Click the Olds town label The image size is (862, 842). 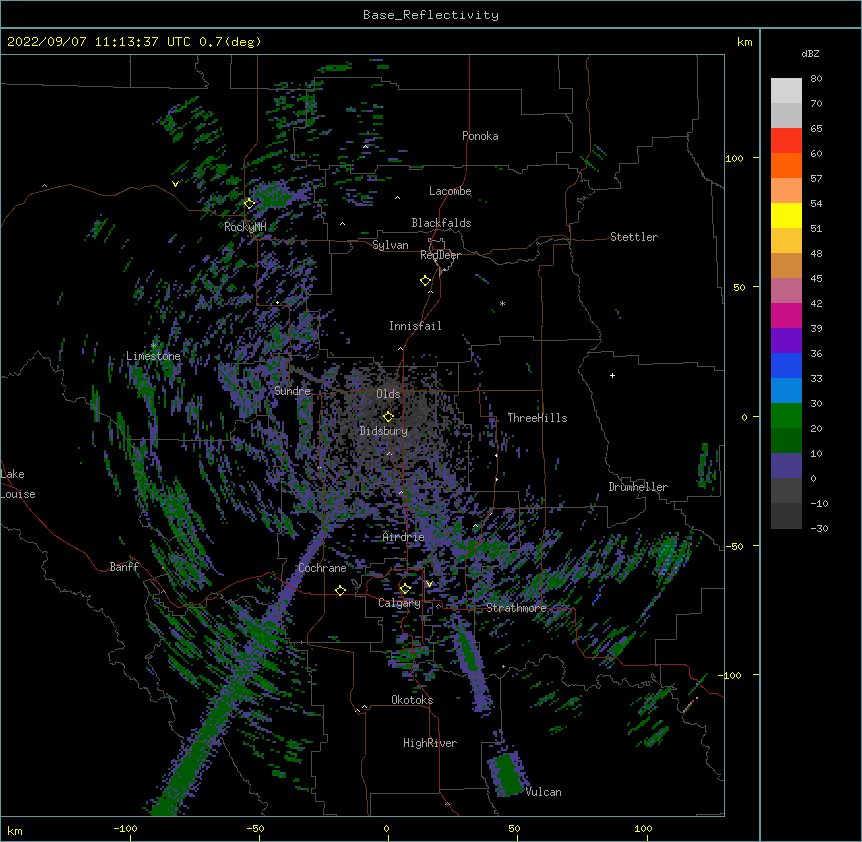click(x=388, y=394)
